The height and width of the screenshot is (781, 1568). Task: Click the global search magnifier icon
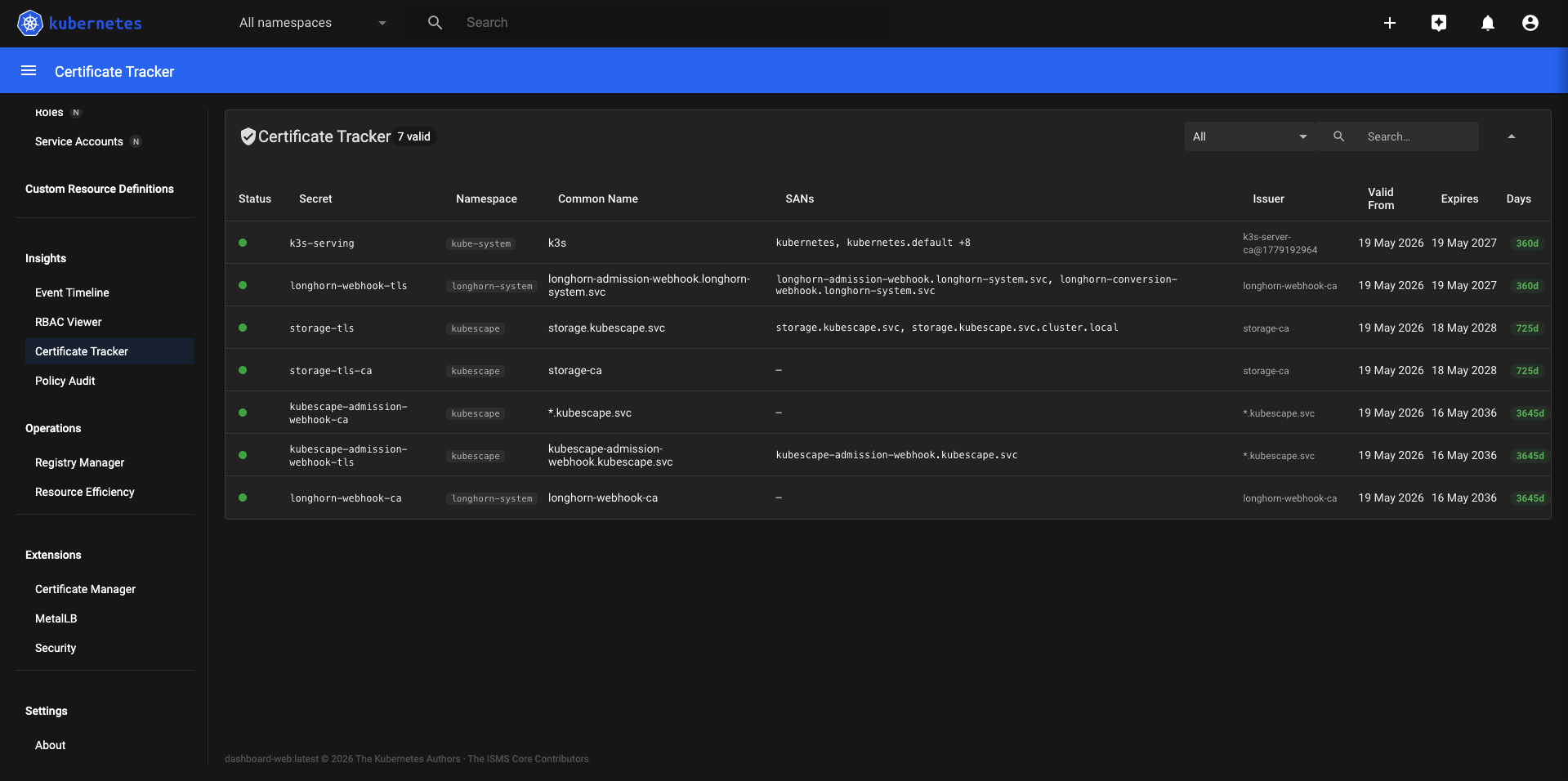436,23
